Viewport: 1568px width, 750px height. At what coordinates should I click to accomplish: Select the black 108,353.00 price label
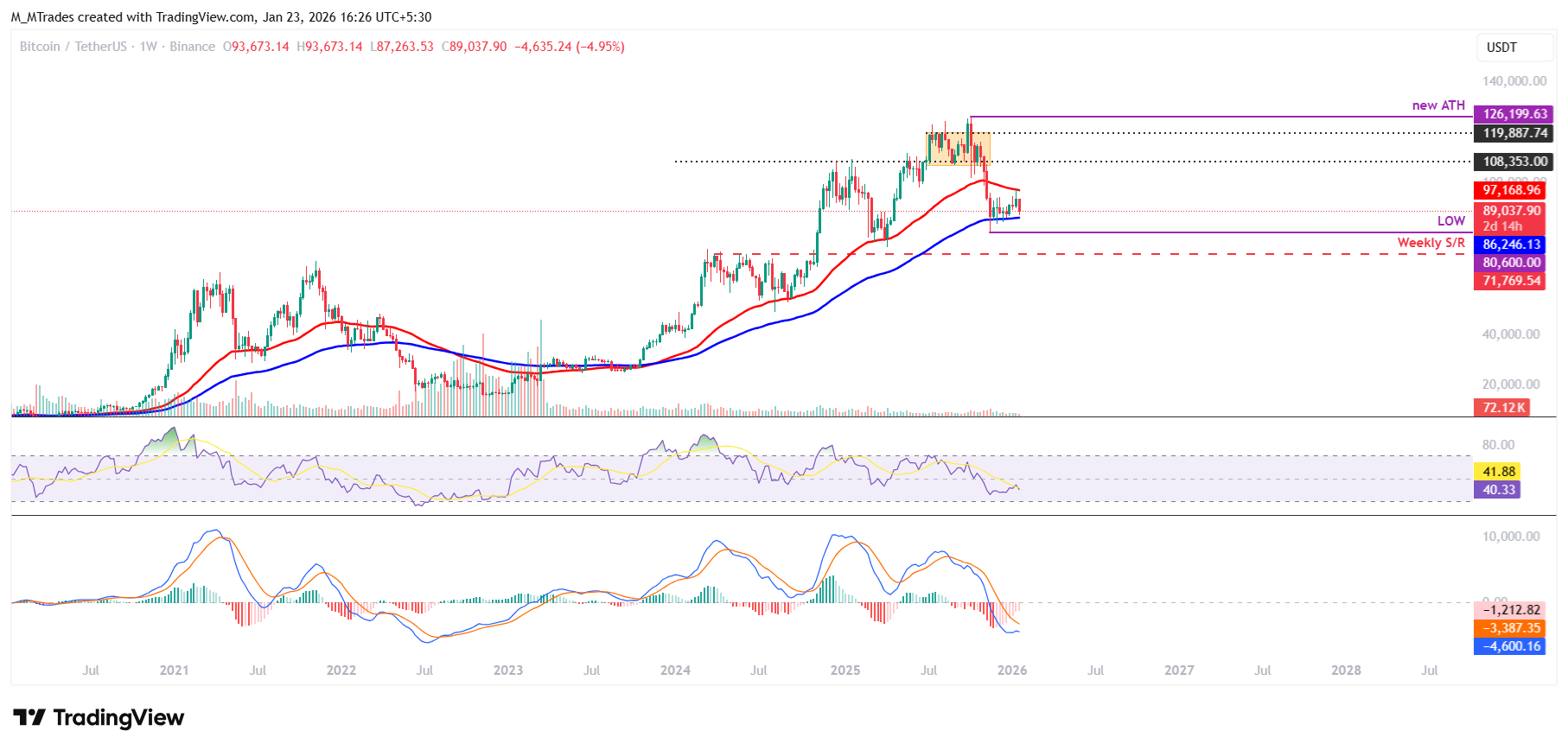1514,162
